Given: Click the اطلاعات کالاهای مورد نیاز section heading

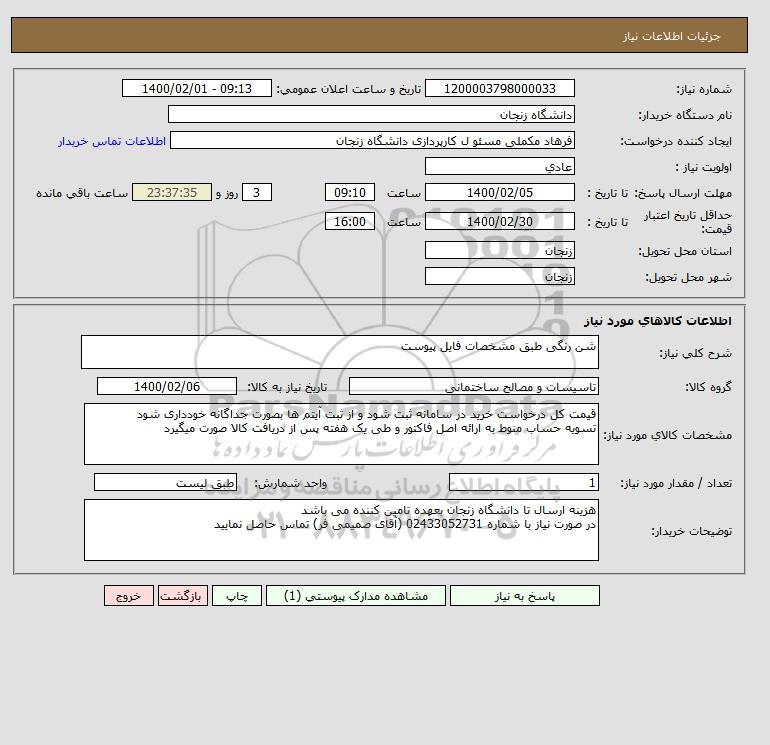Looking at the screenshot, I should [658, 321].
